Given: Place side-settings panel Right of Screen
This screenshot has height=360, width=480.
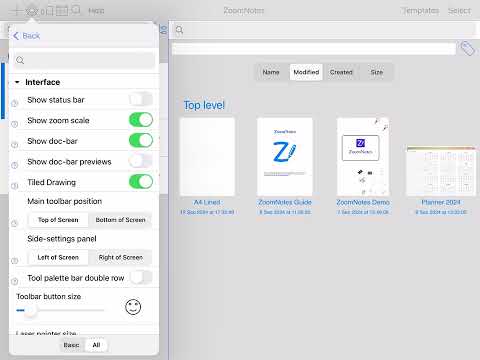Looking at the screenshot, I should 120,257.
